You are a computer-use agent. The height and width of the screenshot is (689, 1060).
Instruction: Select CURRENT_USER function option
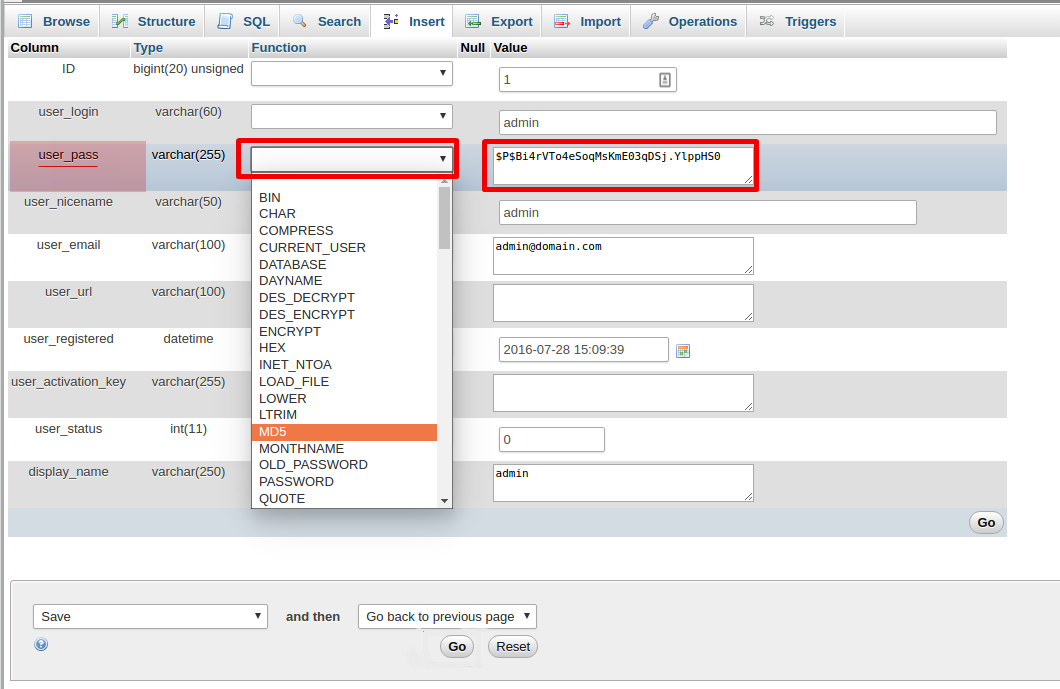pos(344,247)
